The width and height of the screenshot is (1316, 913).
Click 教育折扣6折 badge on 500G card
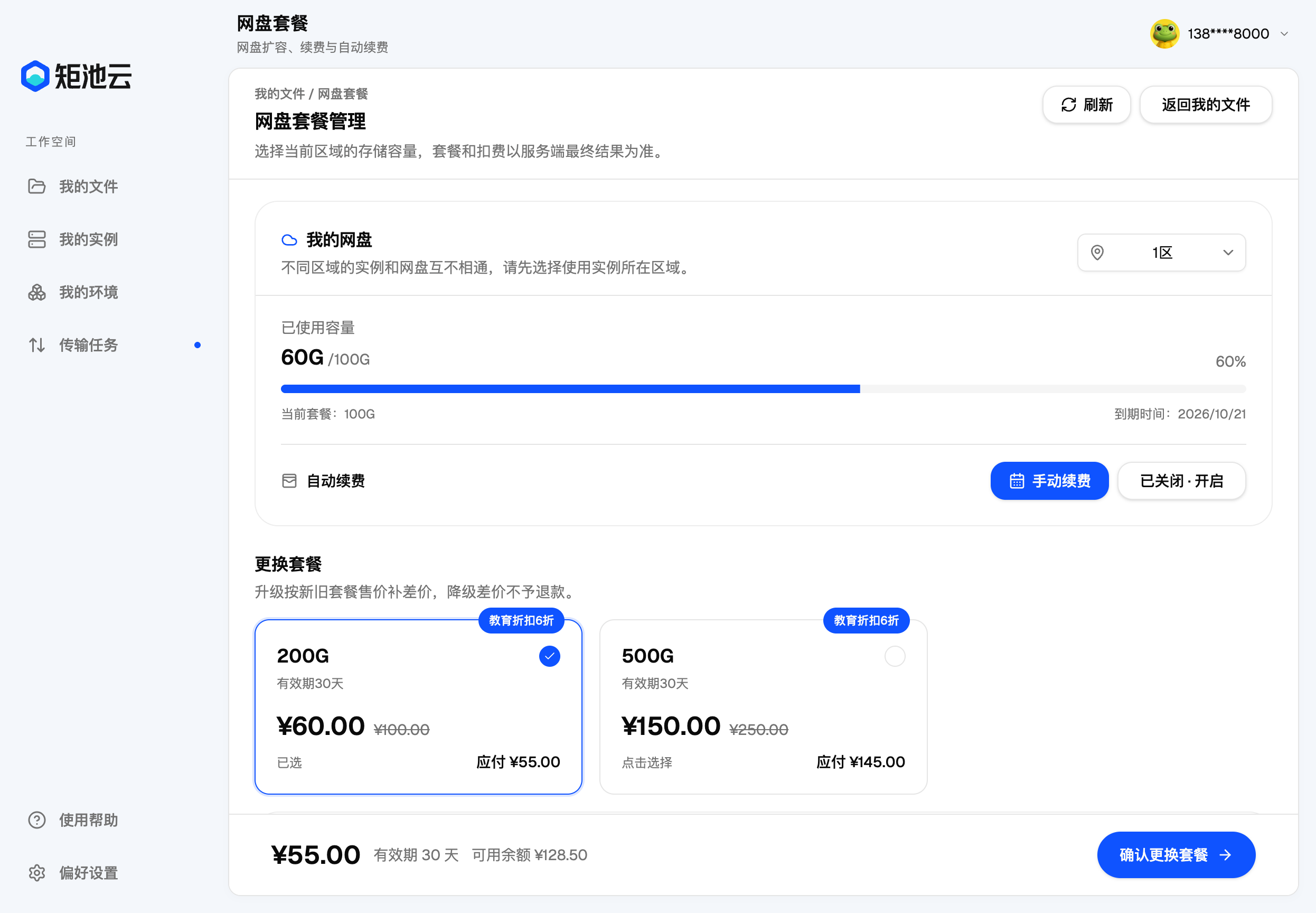[866, 621]
